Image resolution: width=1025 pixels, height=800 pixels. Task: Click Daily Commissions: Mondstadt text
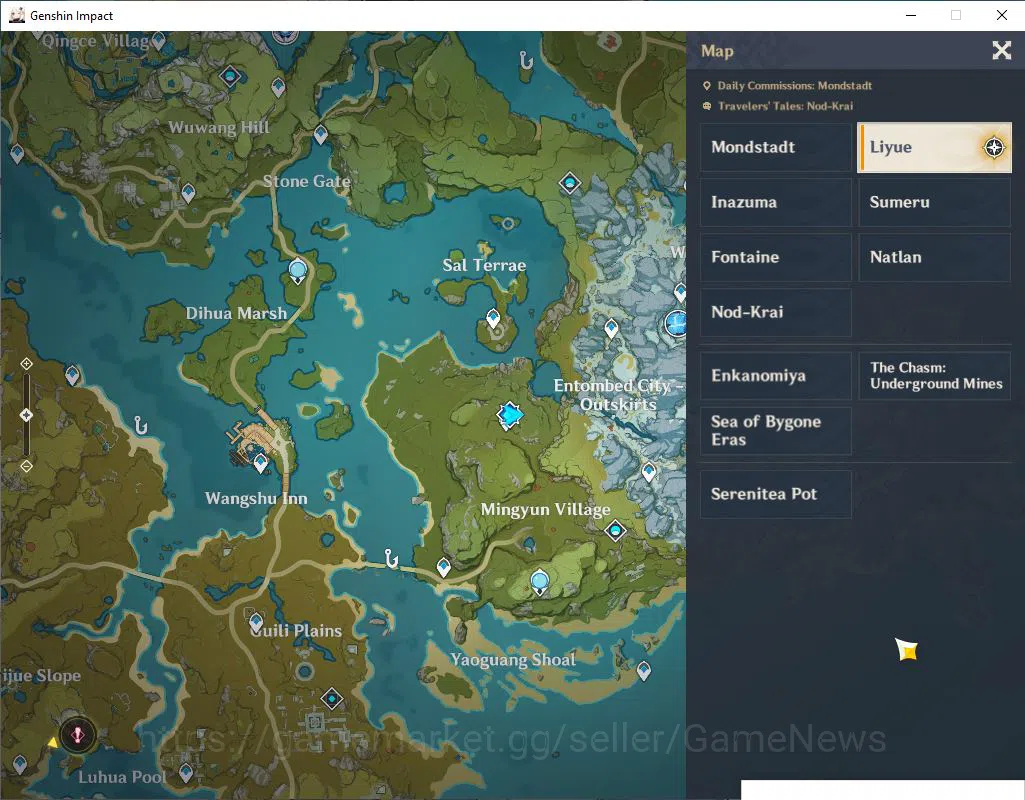tap(794, 86)
